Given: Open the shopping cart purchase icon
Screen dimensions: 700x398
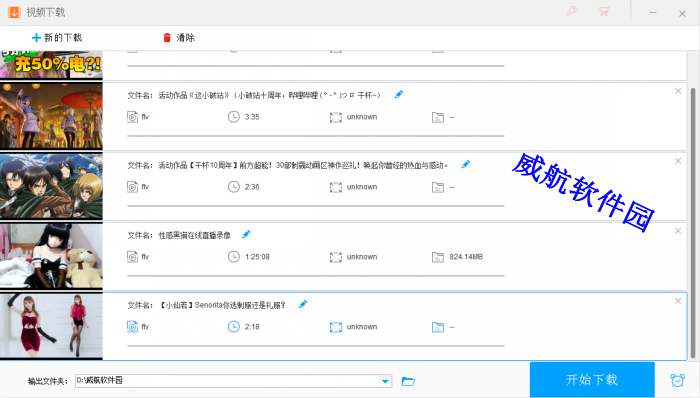Looking at the screenshot, I should tap(604, 11).
